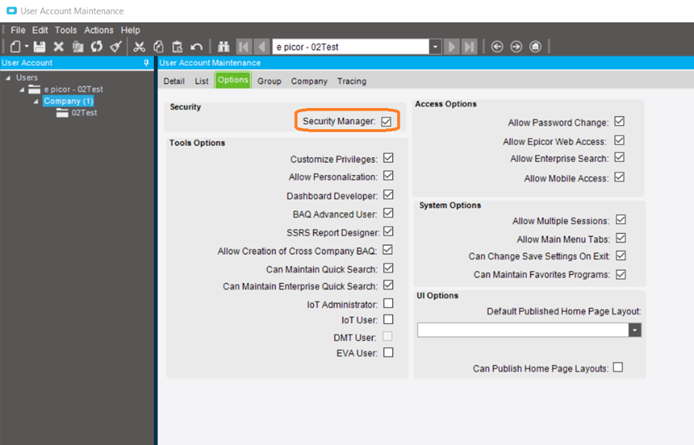Undo the last change with the toolbar arrow

tap(197, 46)
